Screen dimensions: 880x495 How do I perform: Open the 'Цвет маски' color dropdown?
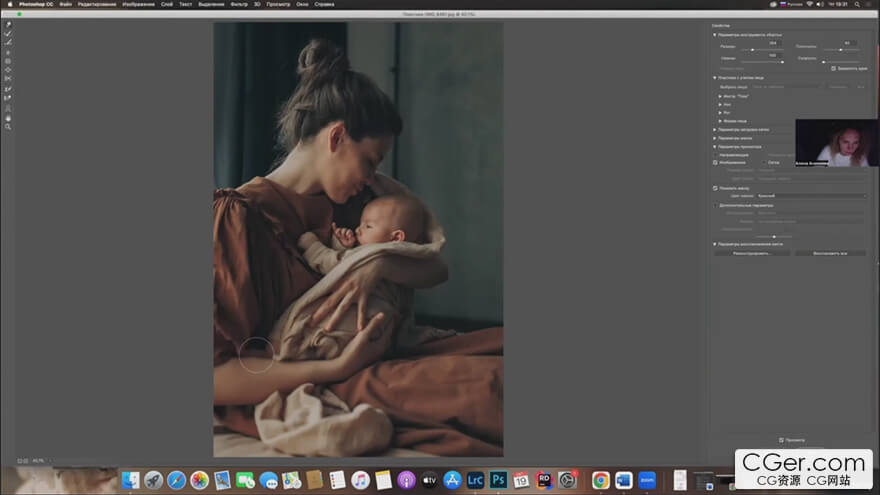coord(811,195)
